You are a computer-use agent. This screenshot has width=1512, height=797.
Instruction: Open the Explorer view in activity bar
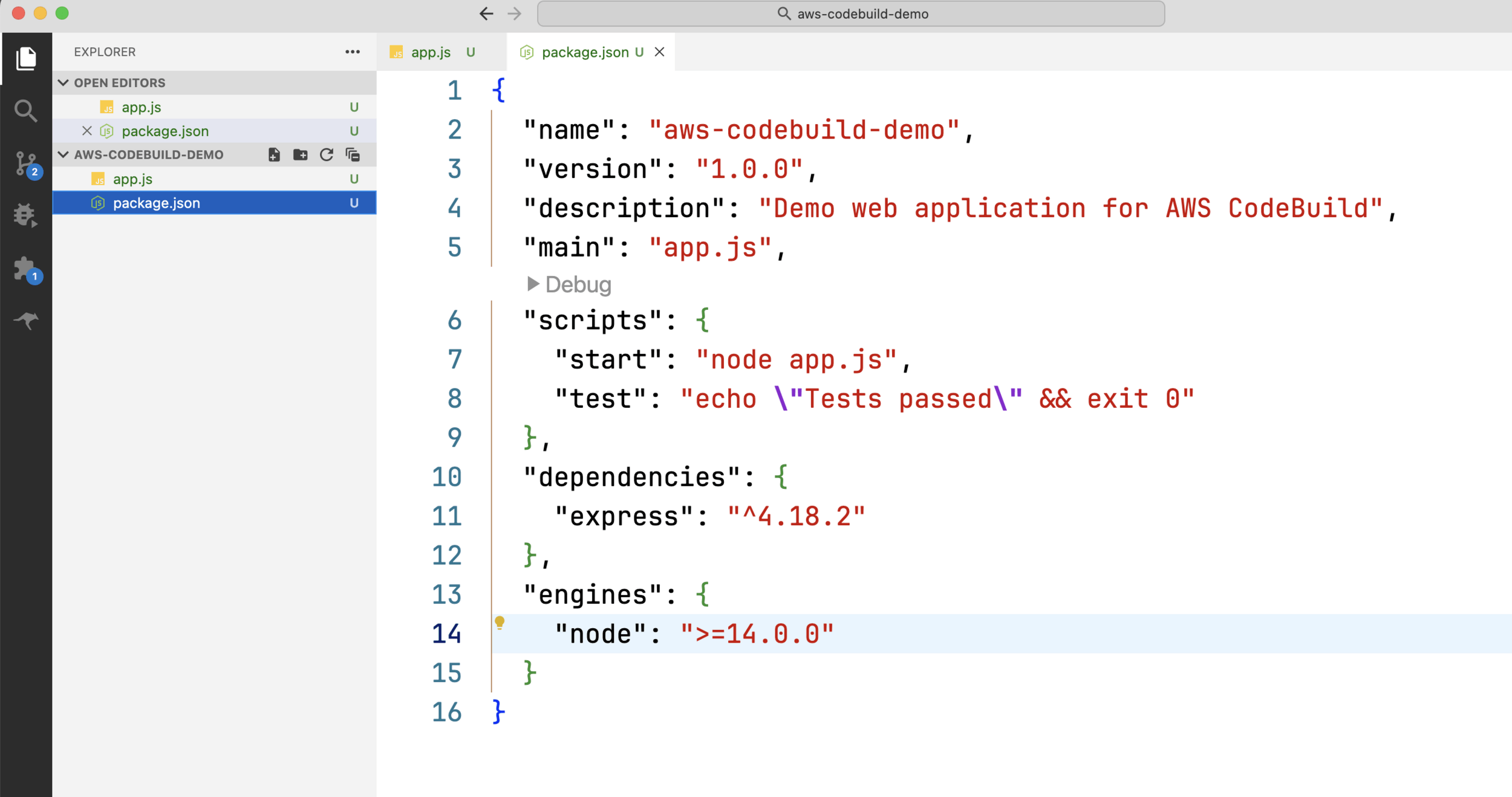26,59
